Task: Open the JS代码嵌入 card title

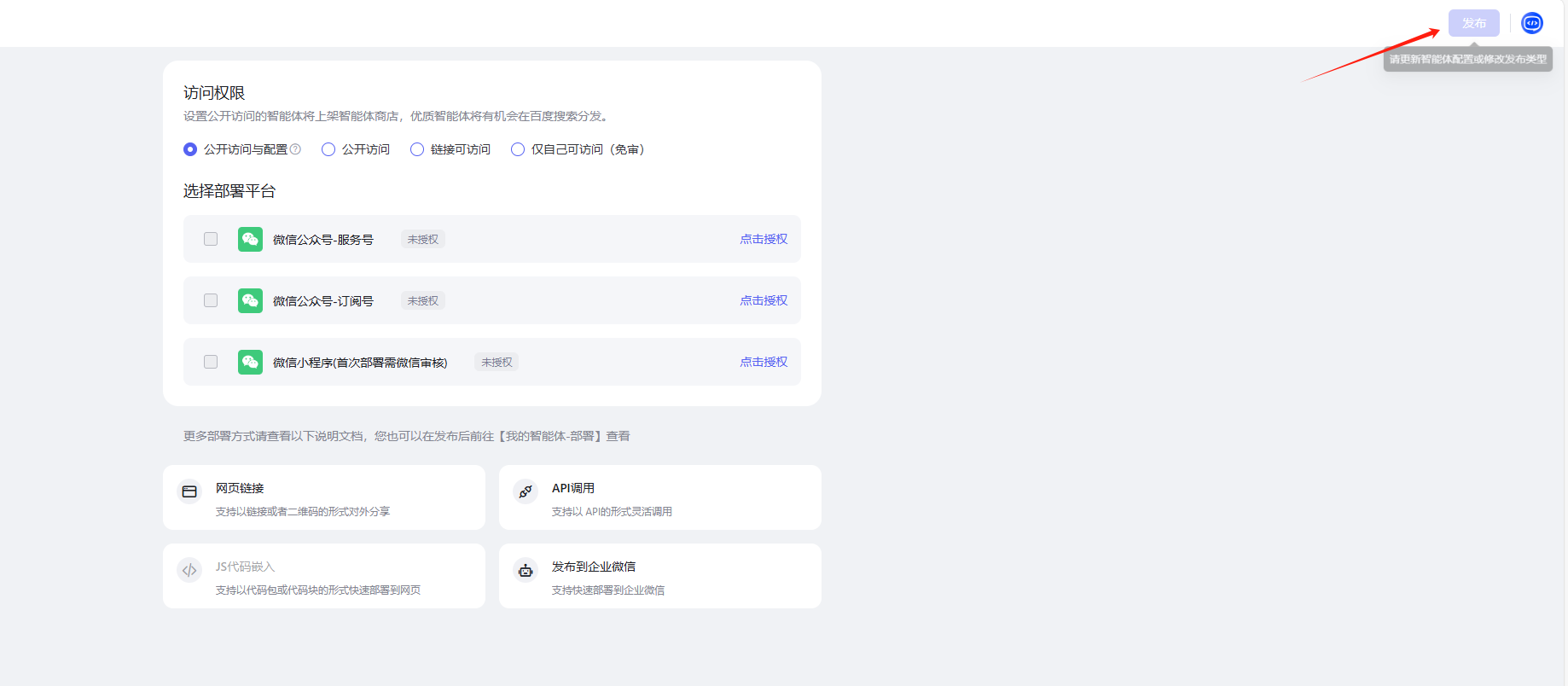Action: [x=245, y=567]
